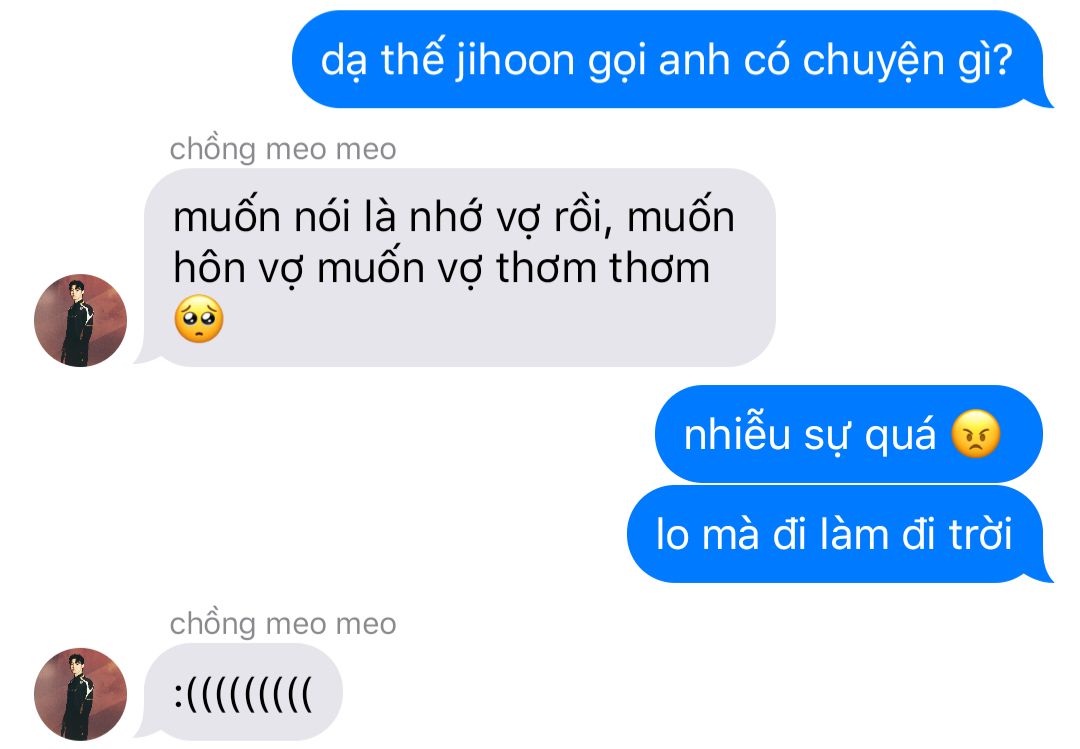Select the gray bubble starting 'muốn nói là nhớ vợ rồi'

pyautogui.click(x=456, y=267)
